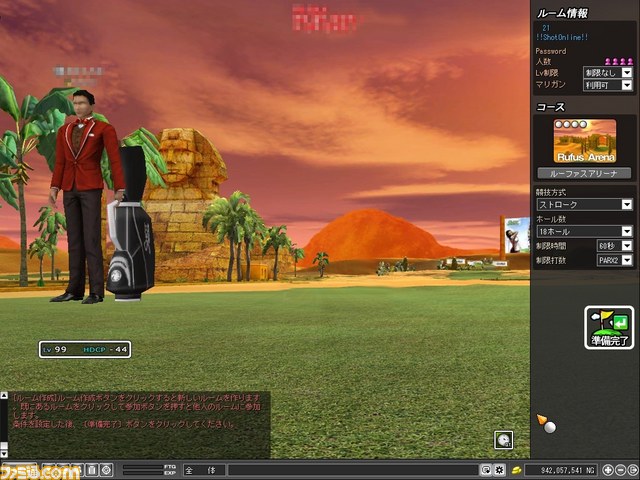Select the Rufus Arena course thumbnail
Image resolution: width=640 pixels, height=480 pixels.
click(584, 141)
